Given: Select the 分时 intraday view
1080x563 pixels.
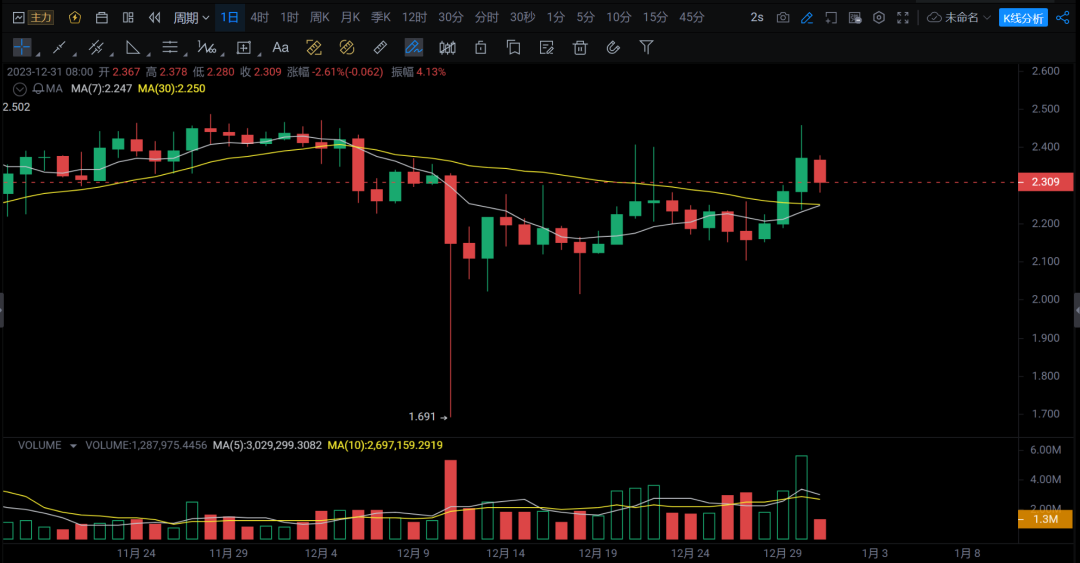Looking at the screenshot, I should pyautogui.click(x=486, y=17).
